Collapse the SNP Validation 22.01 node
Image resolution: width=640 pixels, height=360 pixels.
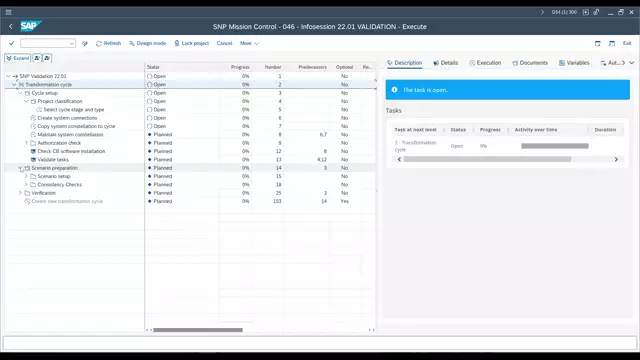tap(8, 76)
